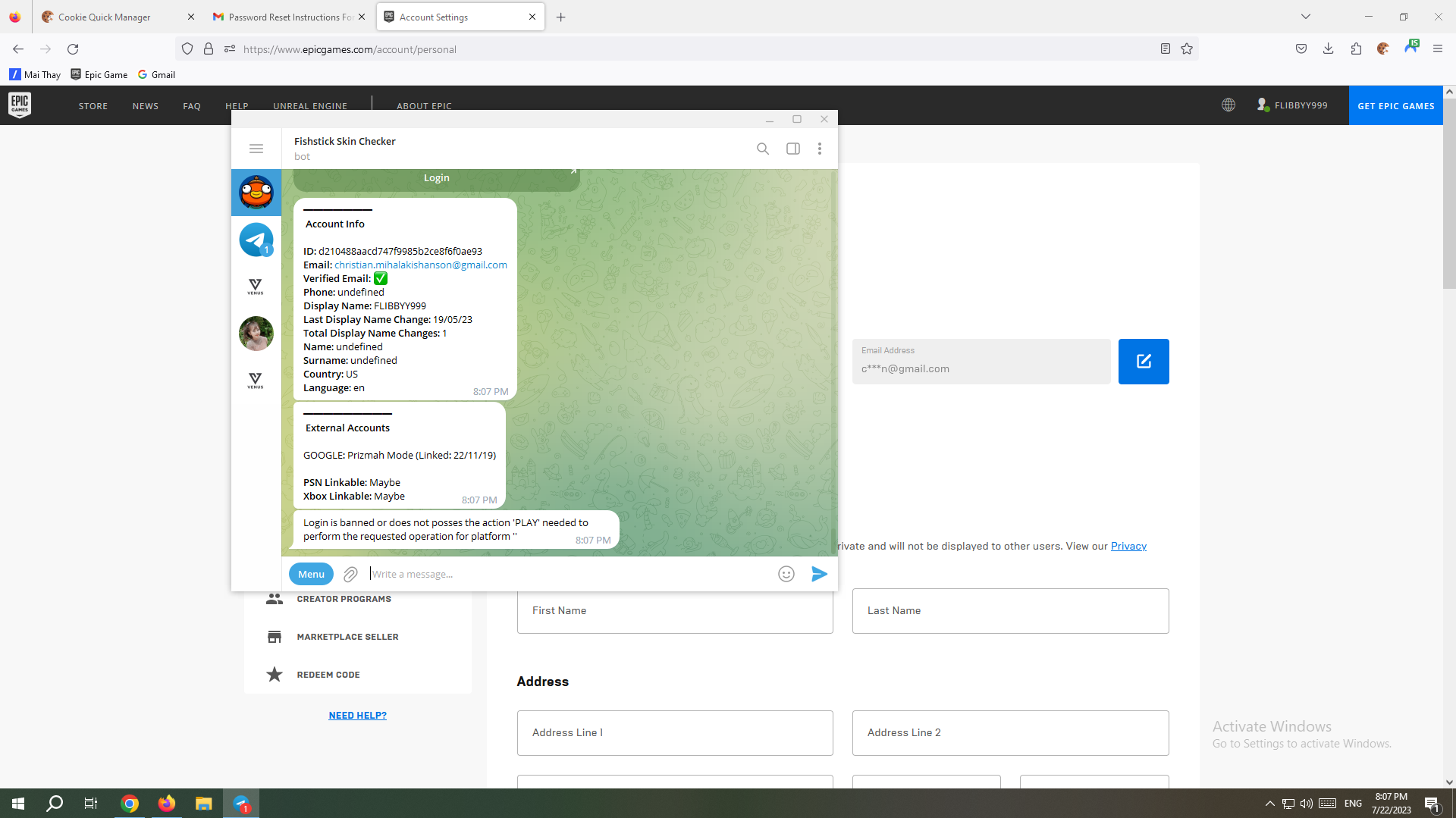Click the christian.mihalakishanson email link
Viewport: 1456px width, 818px height.
pyautogui.click(x=421, y=265)
